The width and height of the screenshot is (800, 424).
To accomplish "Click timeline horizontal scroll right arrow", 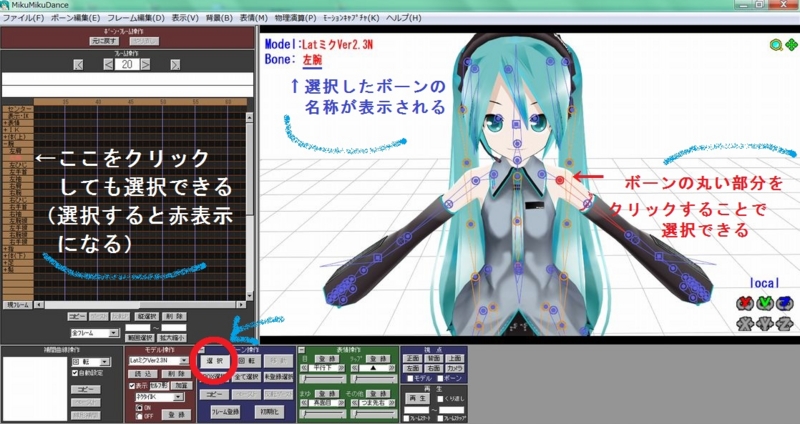I will pyautogui.click(x=241, y=305).
